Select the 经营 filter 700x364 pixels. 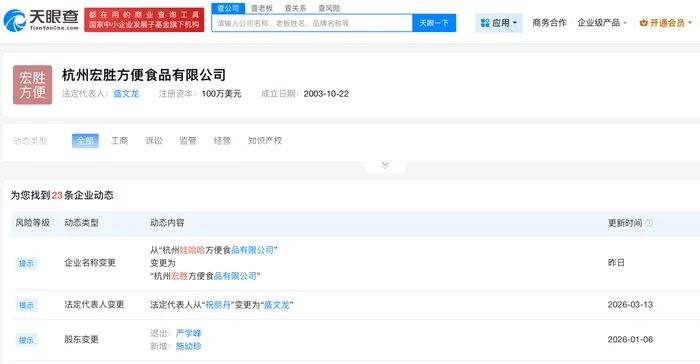click(x=222, y=141)
